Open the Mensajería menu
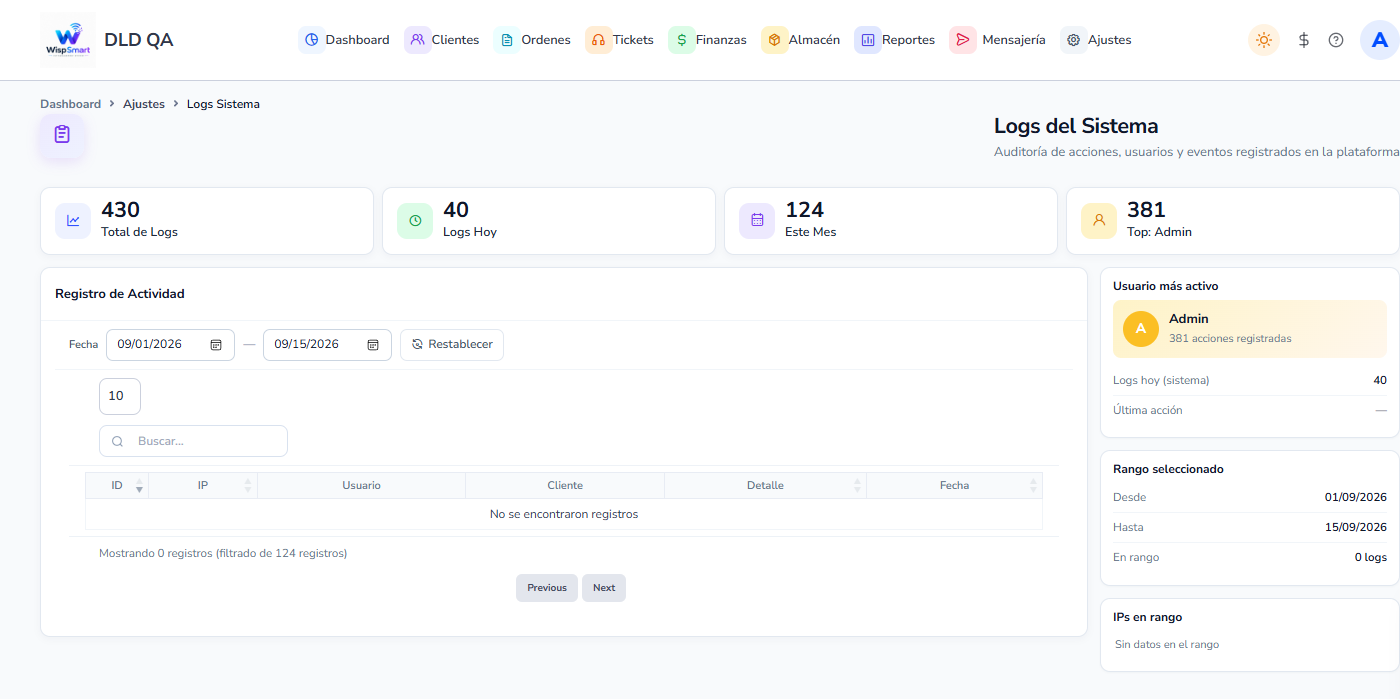 click(x=999, y=40)
